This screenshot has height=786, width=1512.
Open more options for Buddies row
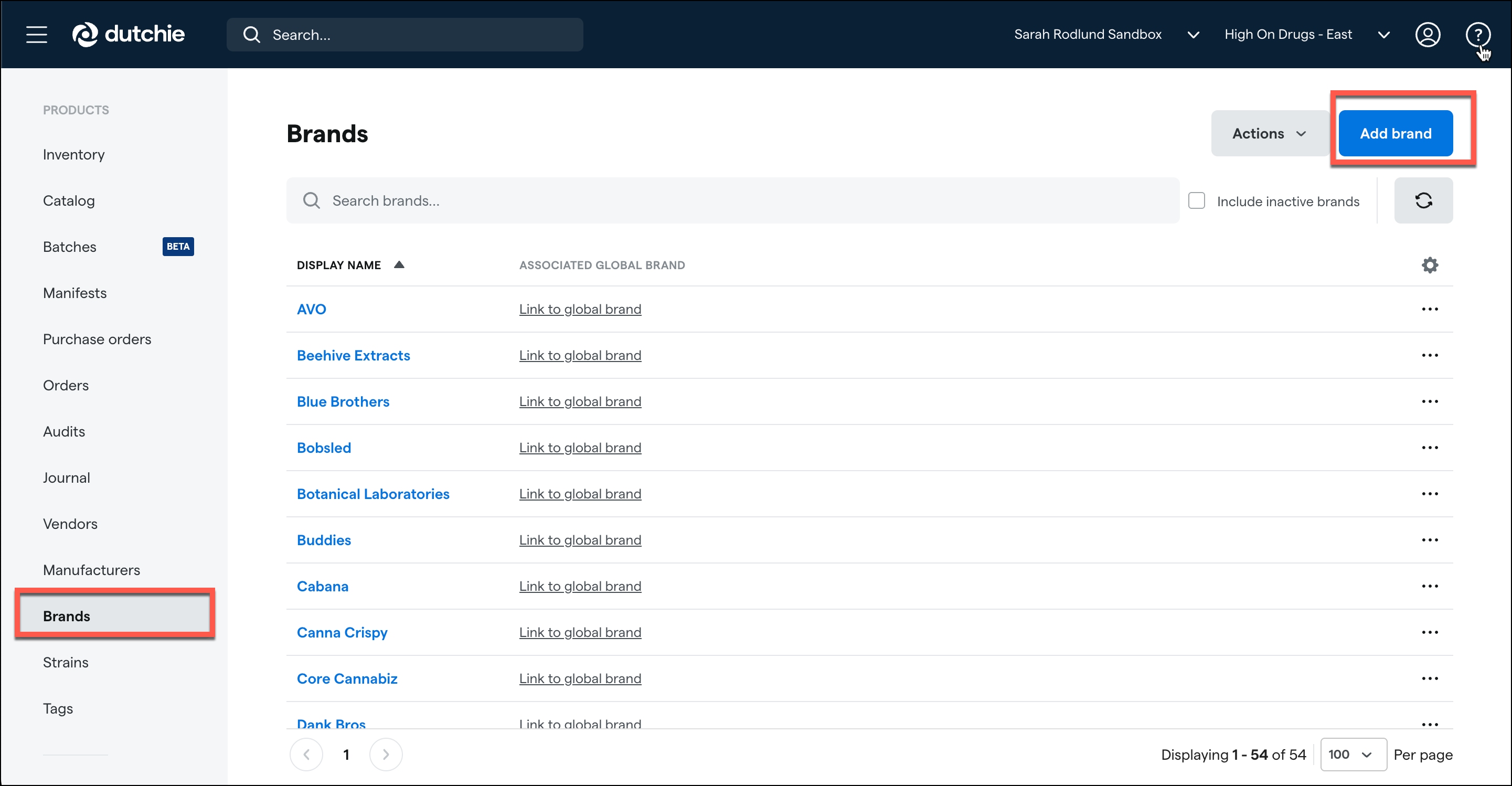pyautogui.click(x=1429, y=540)
